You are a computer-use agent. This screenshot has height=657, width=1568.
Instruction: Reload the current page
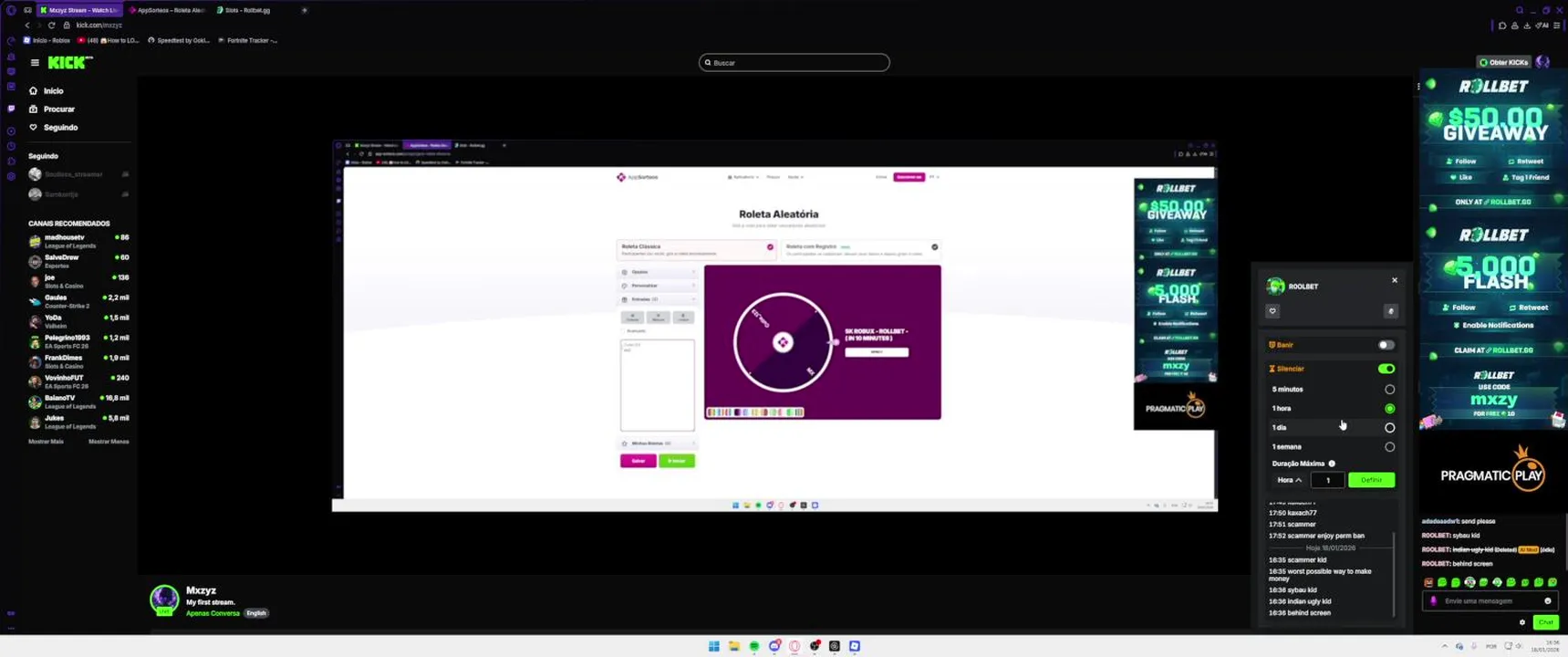coord(51,26)
